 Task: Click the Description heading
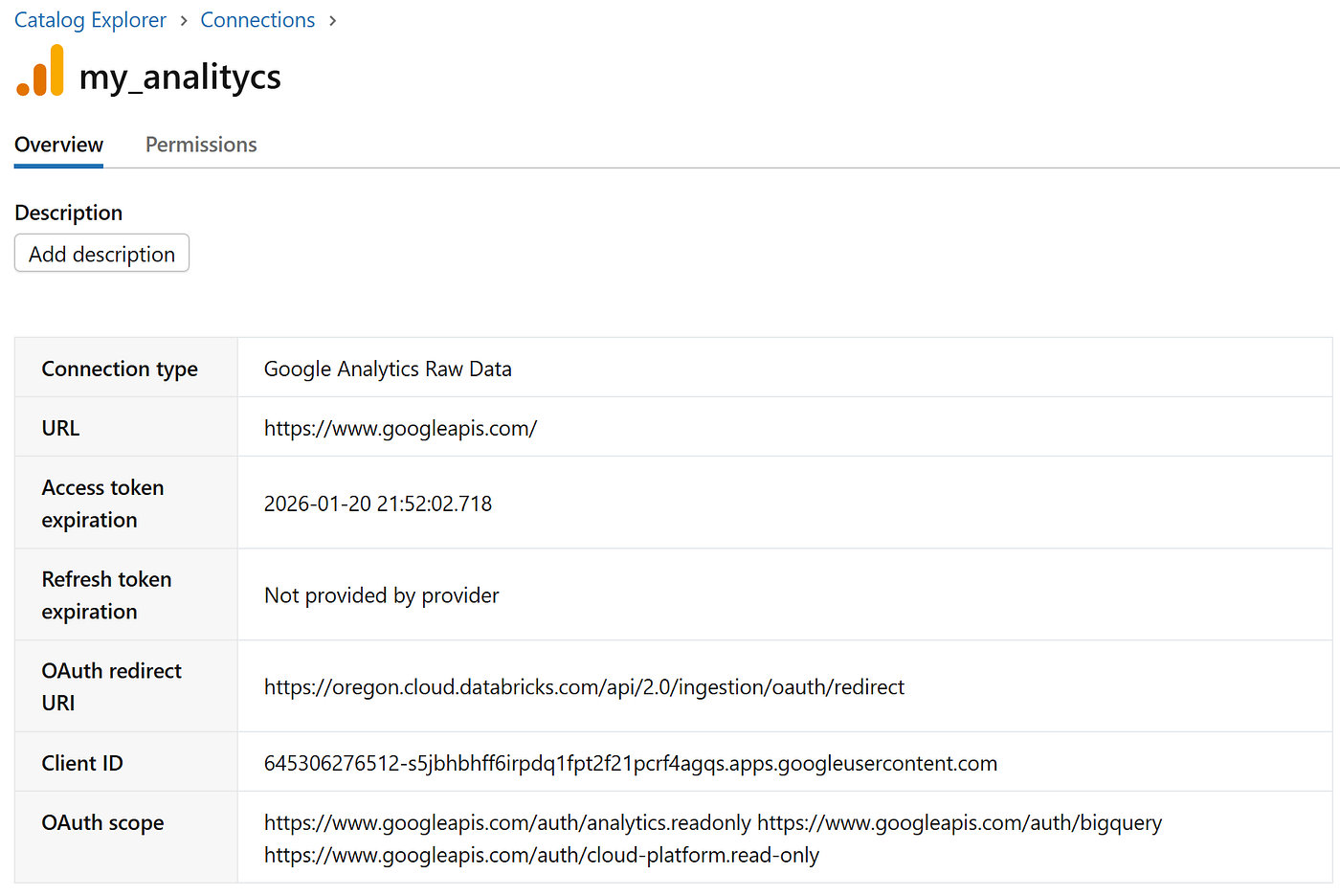(68, 213)
